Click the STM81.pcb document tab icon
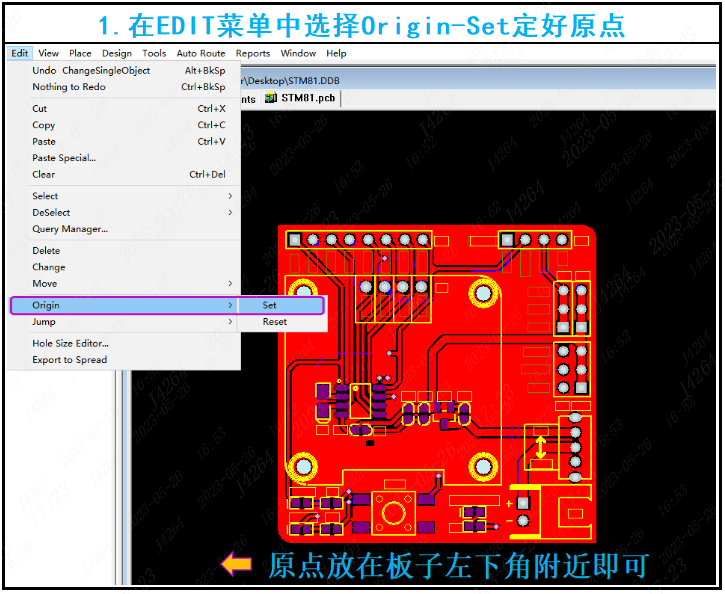The image size is (725, 594). point(271,98)
